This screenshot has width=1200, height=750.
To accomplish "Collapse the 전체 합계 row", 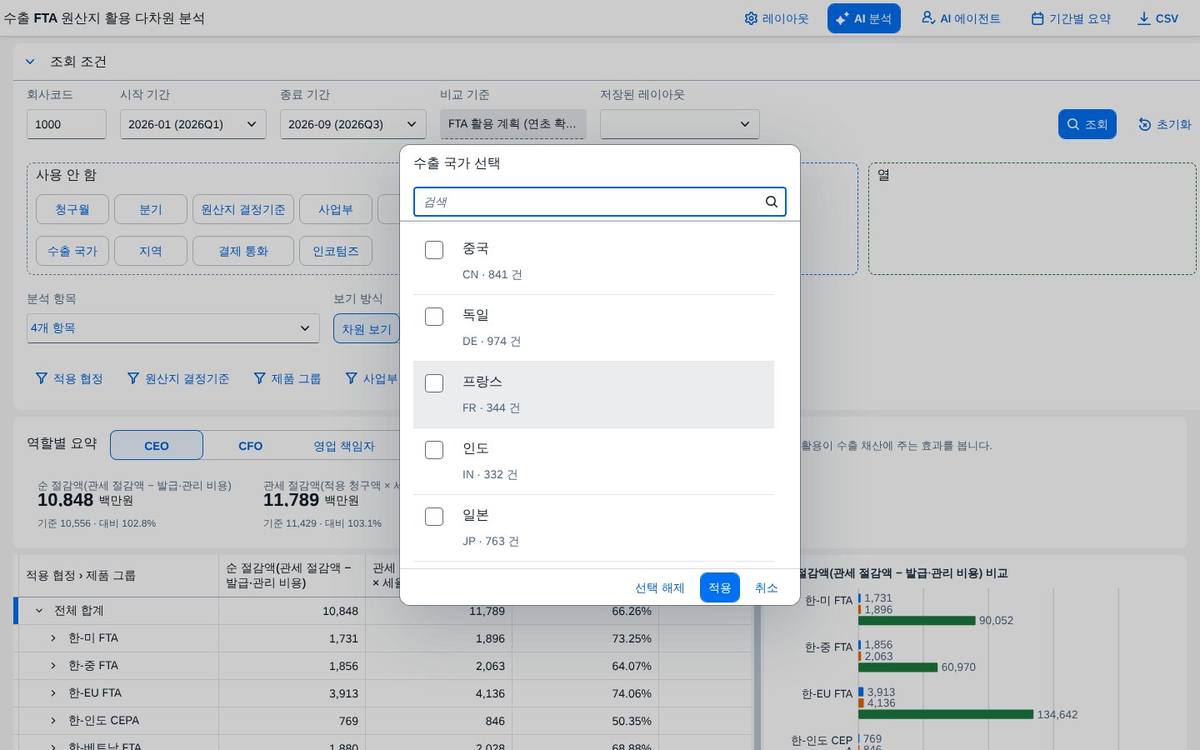I will coord(39,611).
